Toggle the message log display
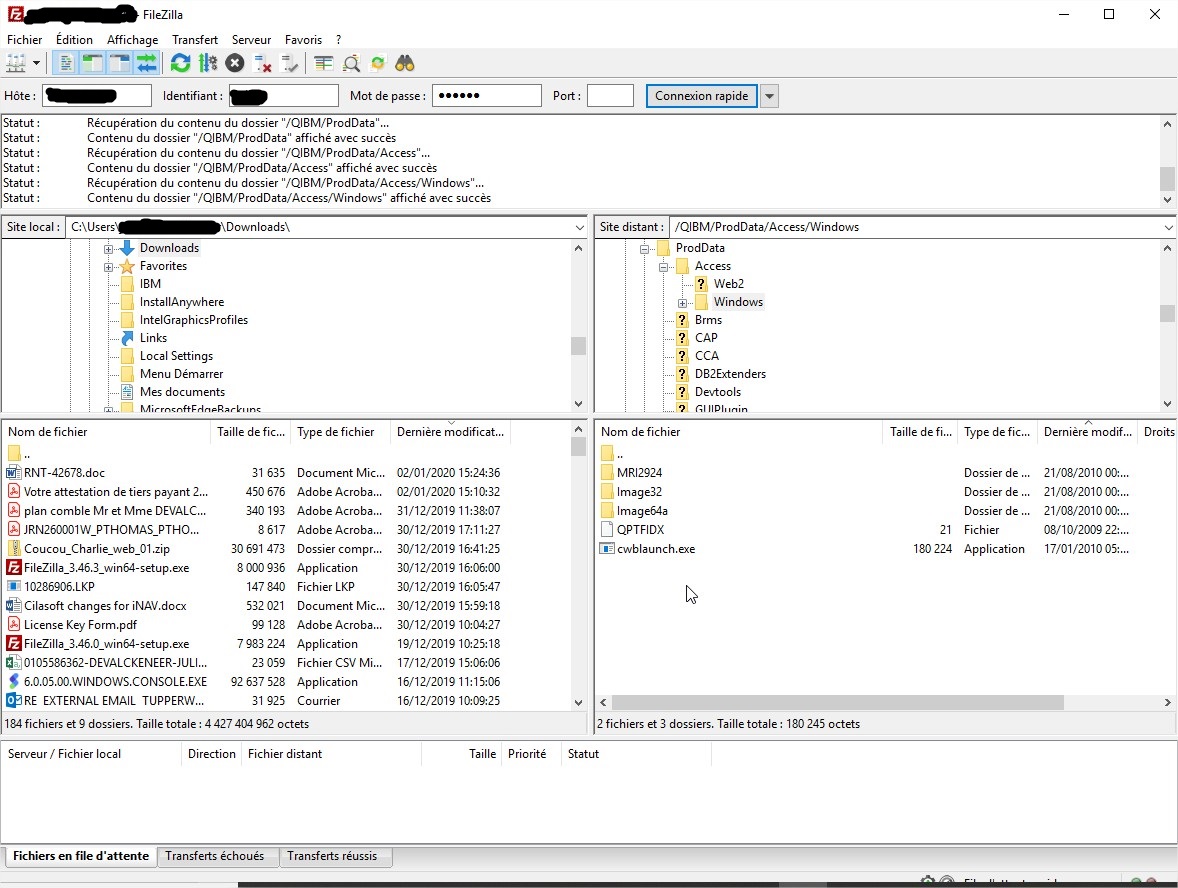This screenshot has height=888, width=1178. [x=64, y=62]
